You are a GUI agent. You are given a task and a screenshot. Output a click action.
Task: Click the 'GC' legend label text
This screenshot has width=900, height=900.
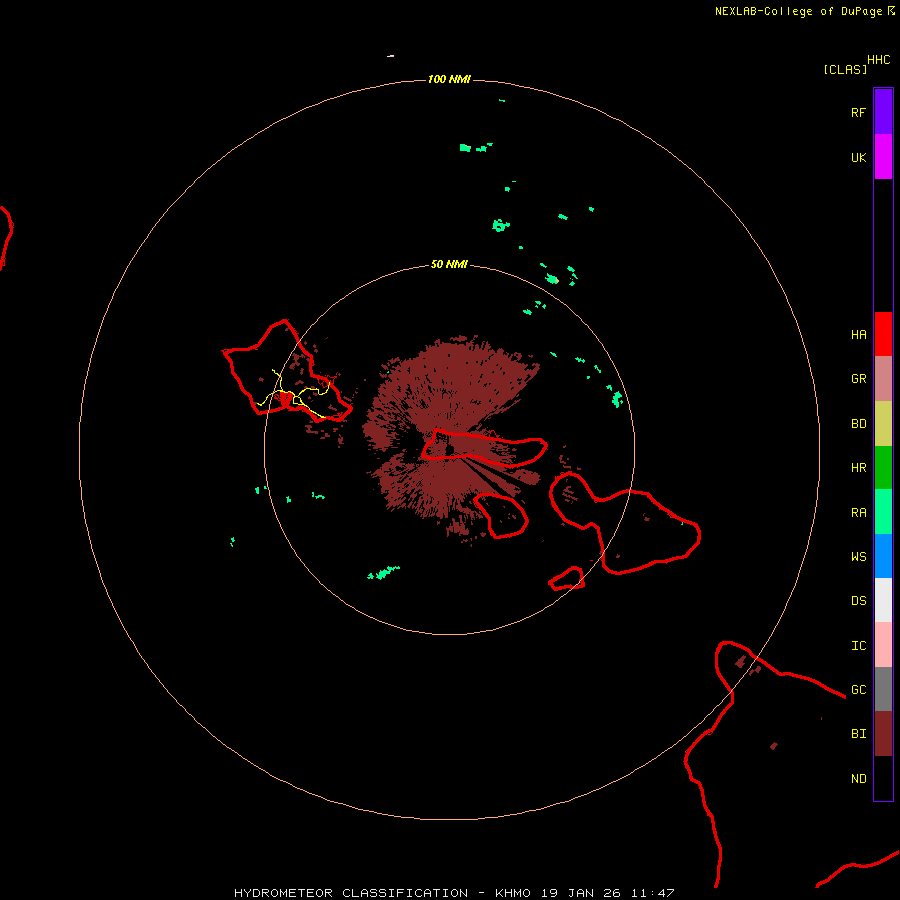tap(858, 690)
